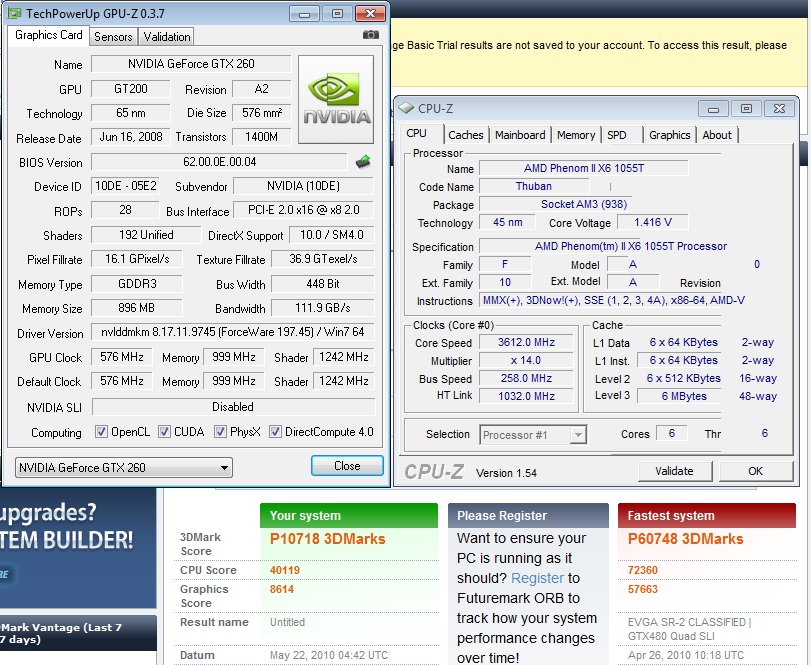Close the GPU-Z window via title bar X
The image size is (811, 665).
coord(370,14)
